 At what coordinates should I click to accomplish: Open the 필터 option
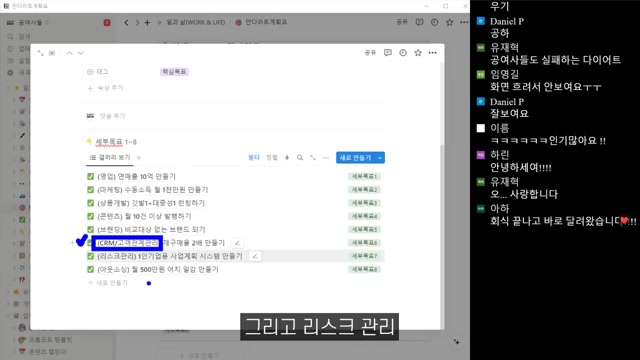pos(254,158)
